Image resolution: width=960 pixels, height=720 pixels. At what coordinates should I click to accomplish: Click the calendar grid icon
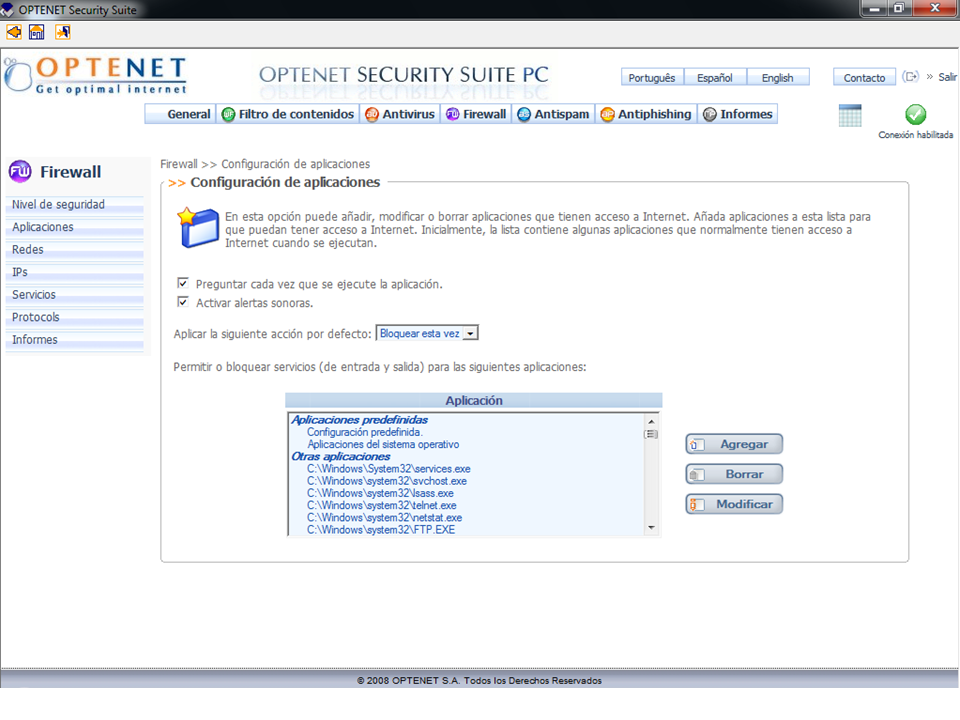click(850, 115)
